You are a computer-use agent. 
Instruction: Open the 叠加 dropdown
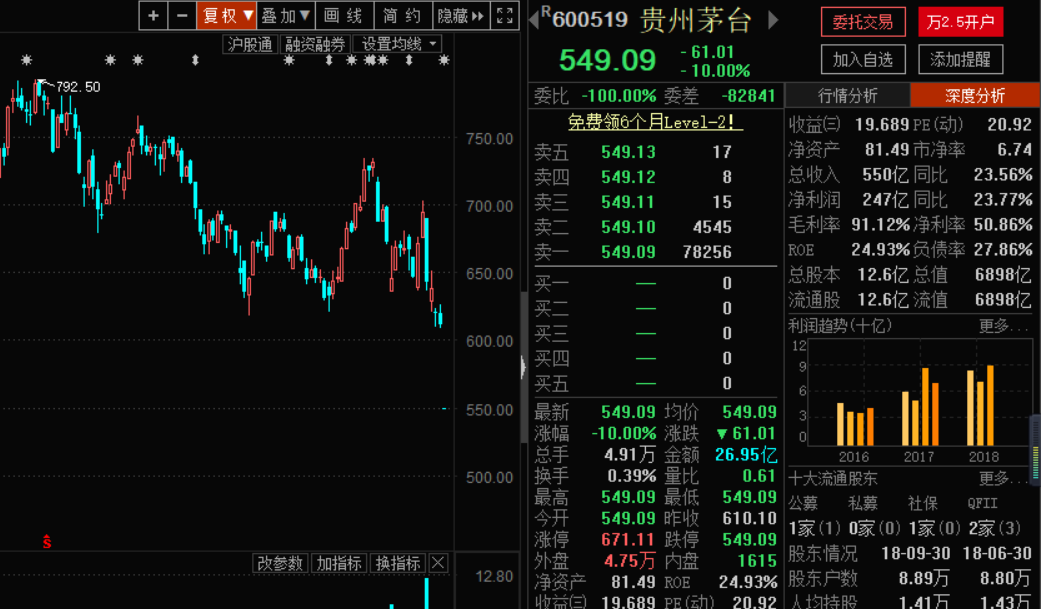[x=285, y=15]
